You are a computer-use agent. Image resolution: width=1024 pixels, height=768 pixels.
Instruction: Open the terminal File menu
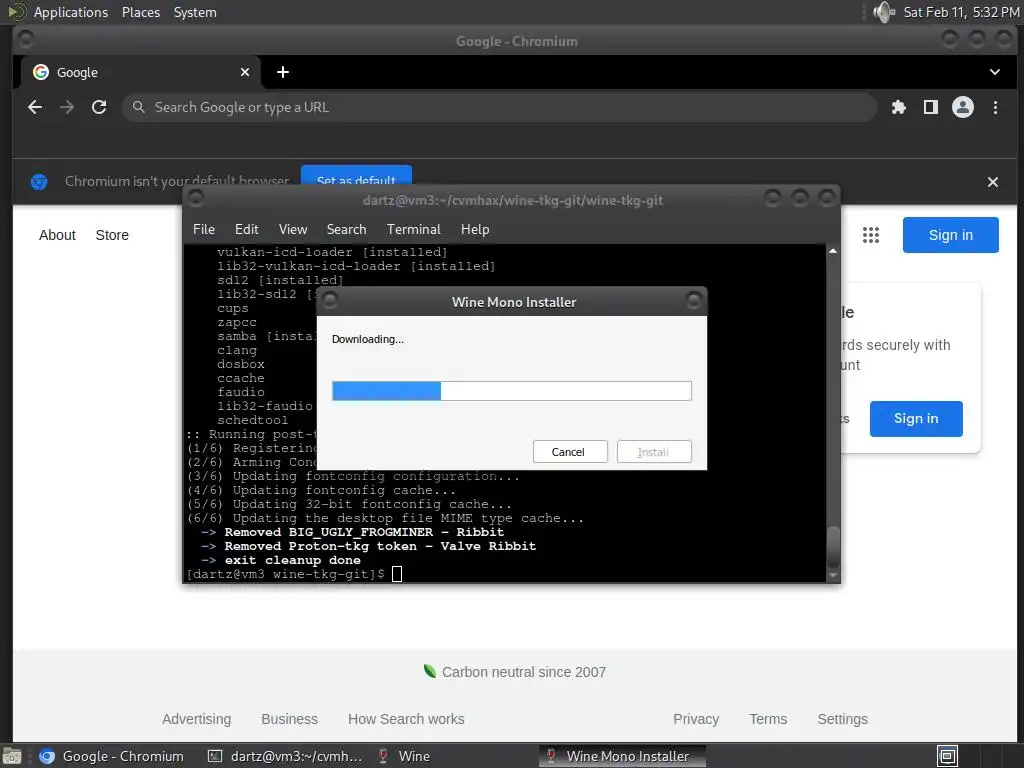204,229
